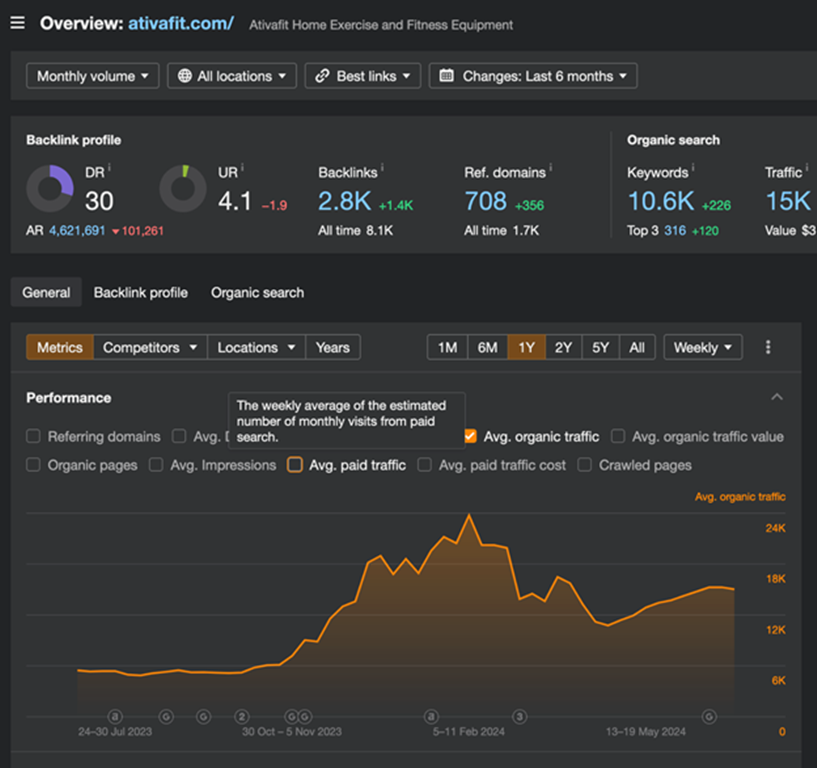
Task: Switch to the Backlink profile tab
Action: tap(141, 292)
